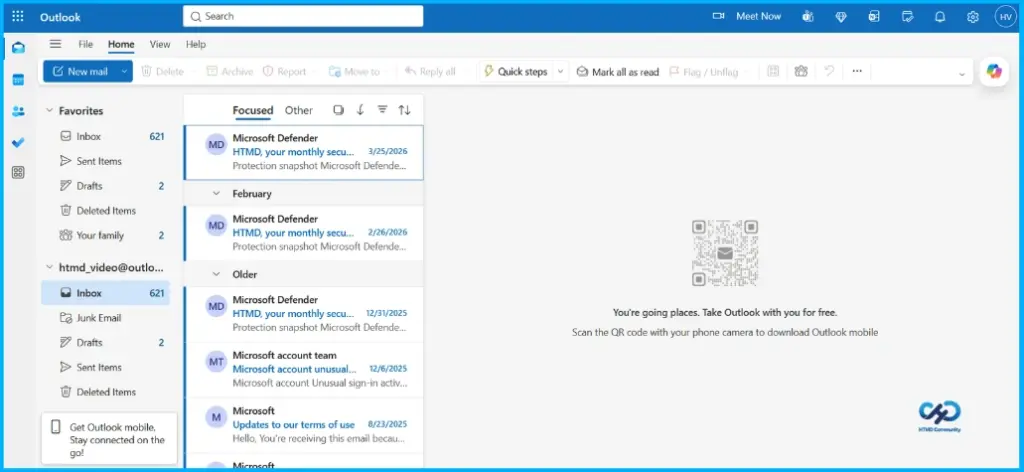
Task: Collapse the February message group
Action: 216,194
